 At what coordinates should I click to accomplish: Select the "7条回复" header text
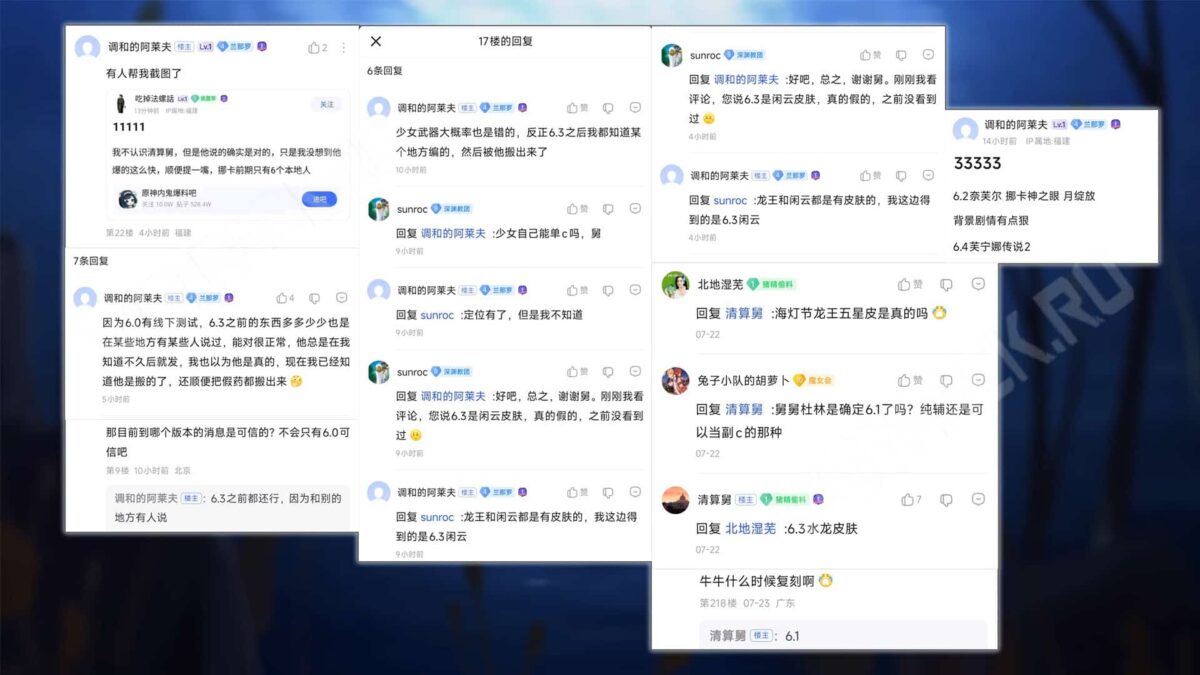coord(91,260)
